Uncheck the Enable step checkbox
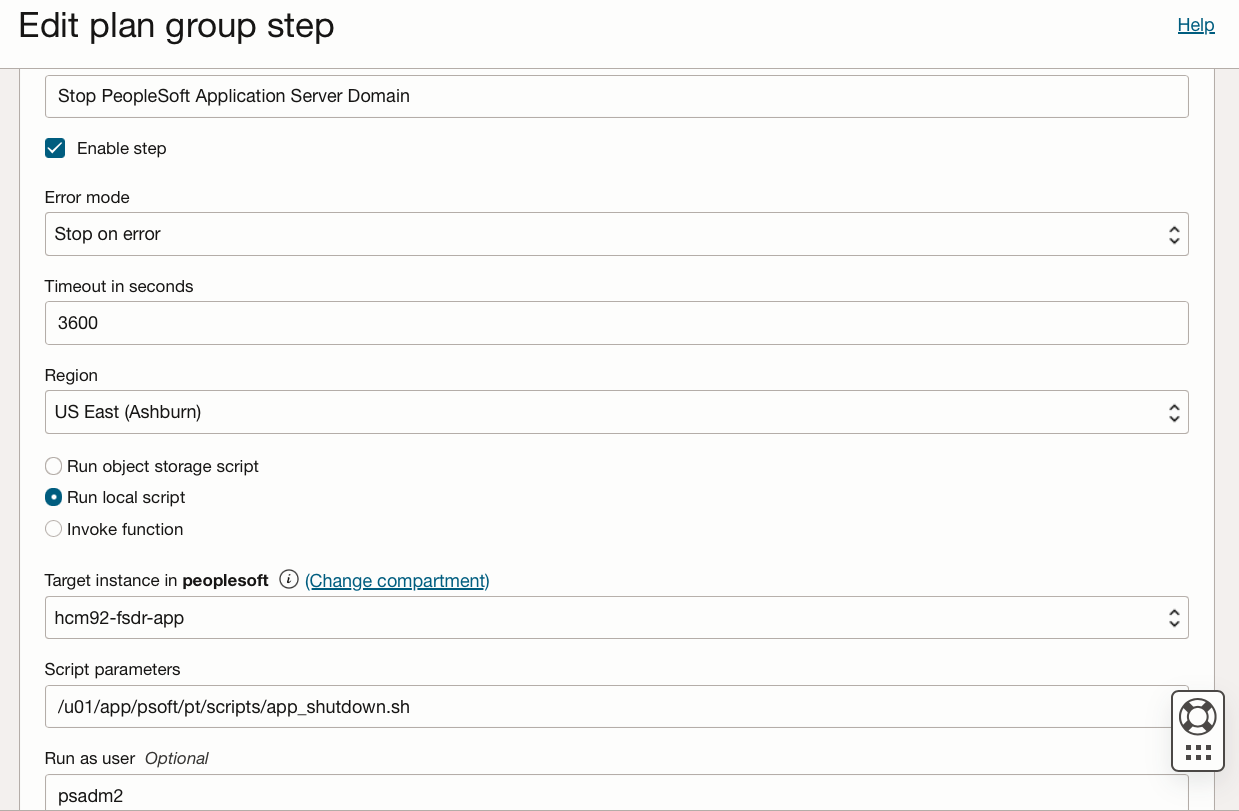 pyautogui.click(x=55, y=148)
